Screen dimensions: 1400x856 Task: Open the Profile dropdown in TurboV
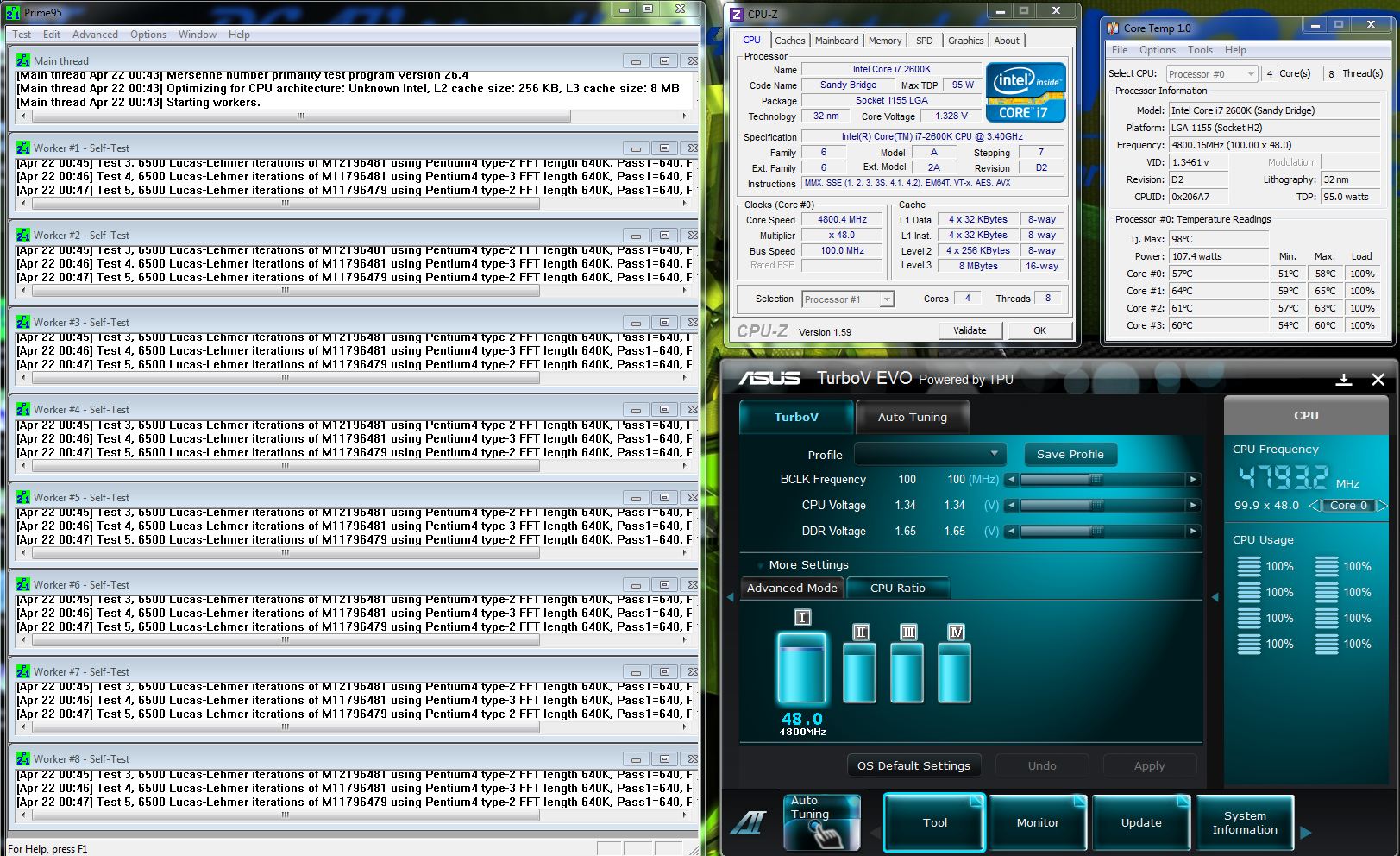coord(930,454)
